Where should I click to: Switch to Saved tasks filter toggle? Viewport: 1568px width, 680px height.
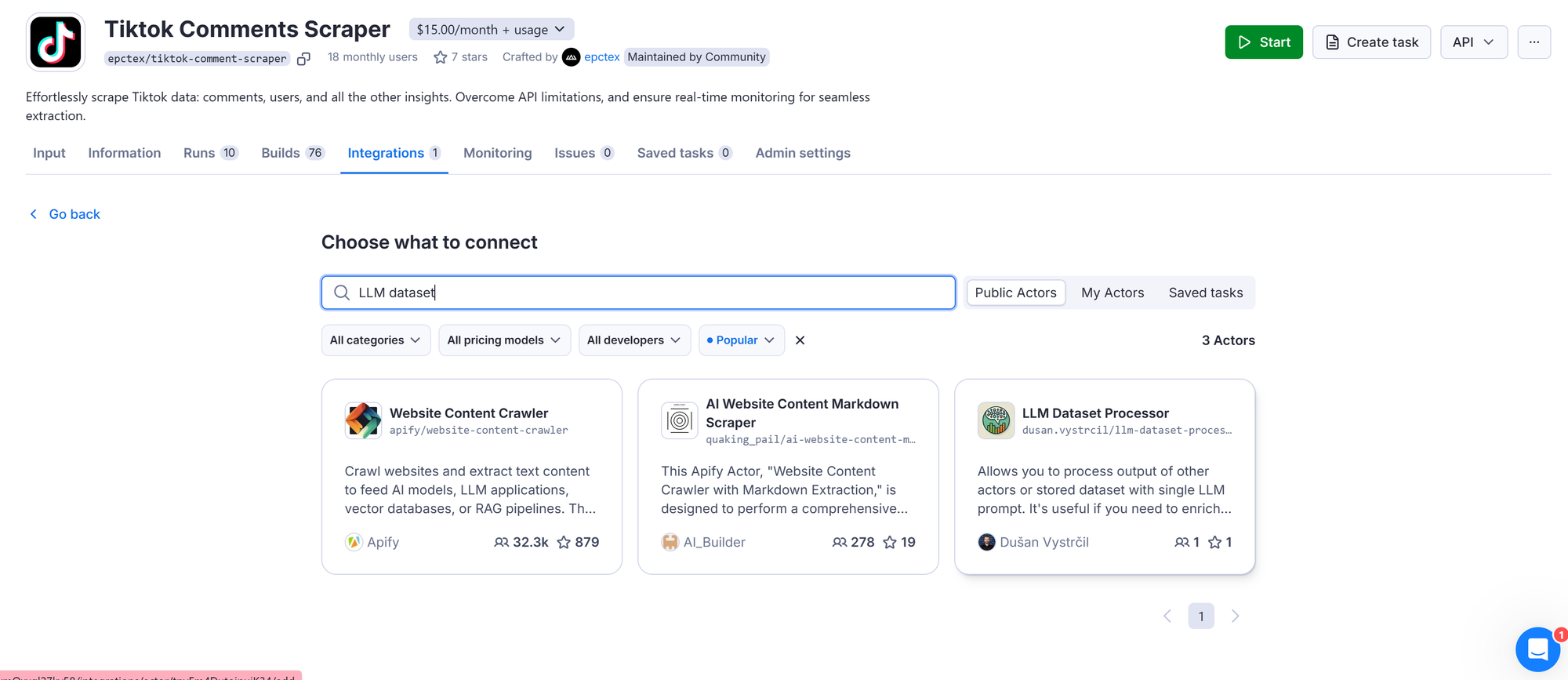[x=1206, y=293]
